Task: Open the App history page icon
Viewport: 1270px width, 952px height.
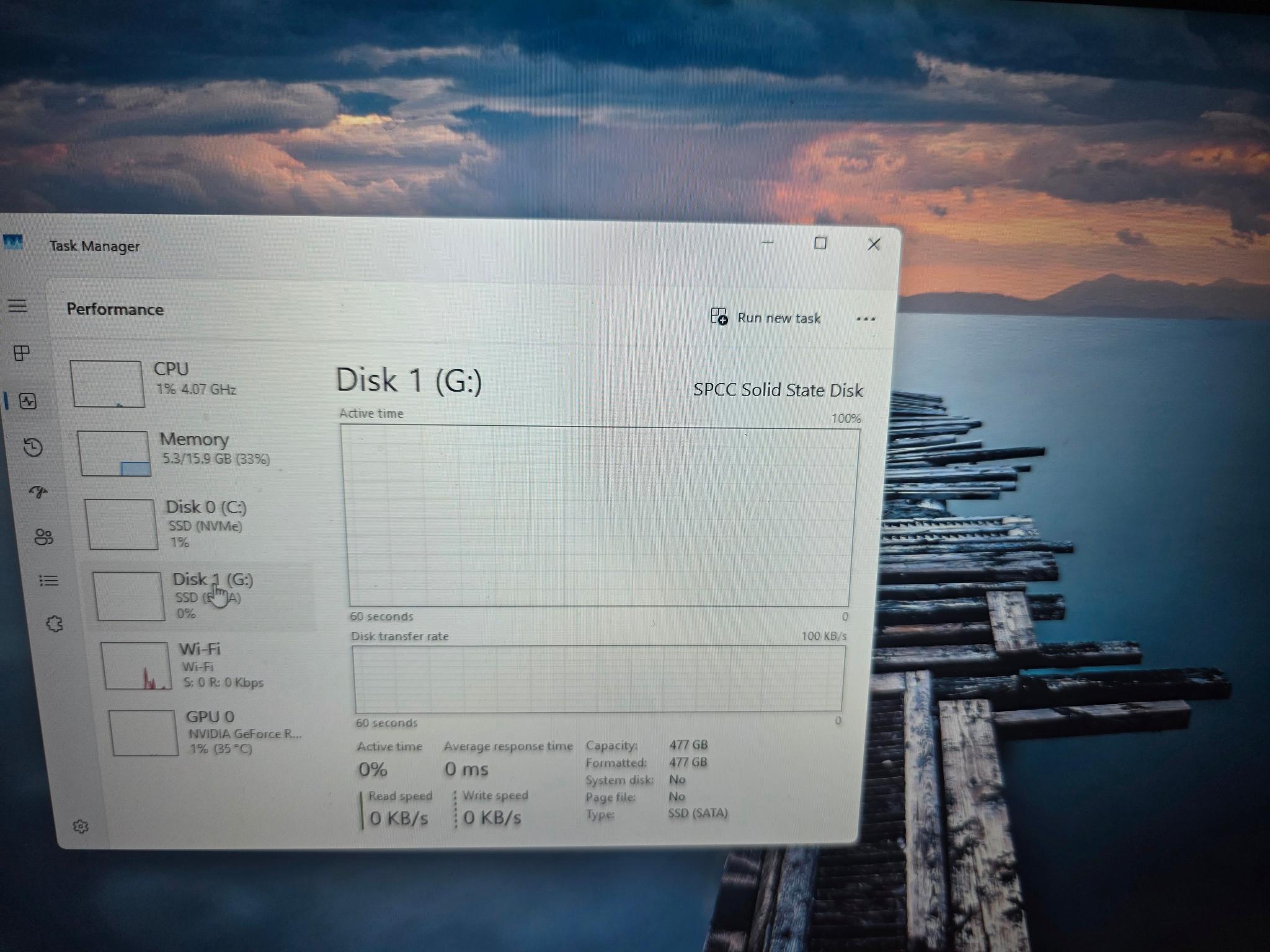Action: pos(33,447)
